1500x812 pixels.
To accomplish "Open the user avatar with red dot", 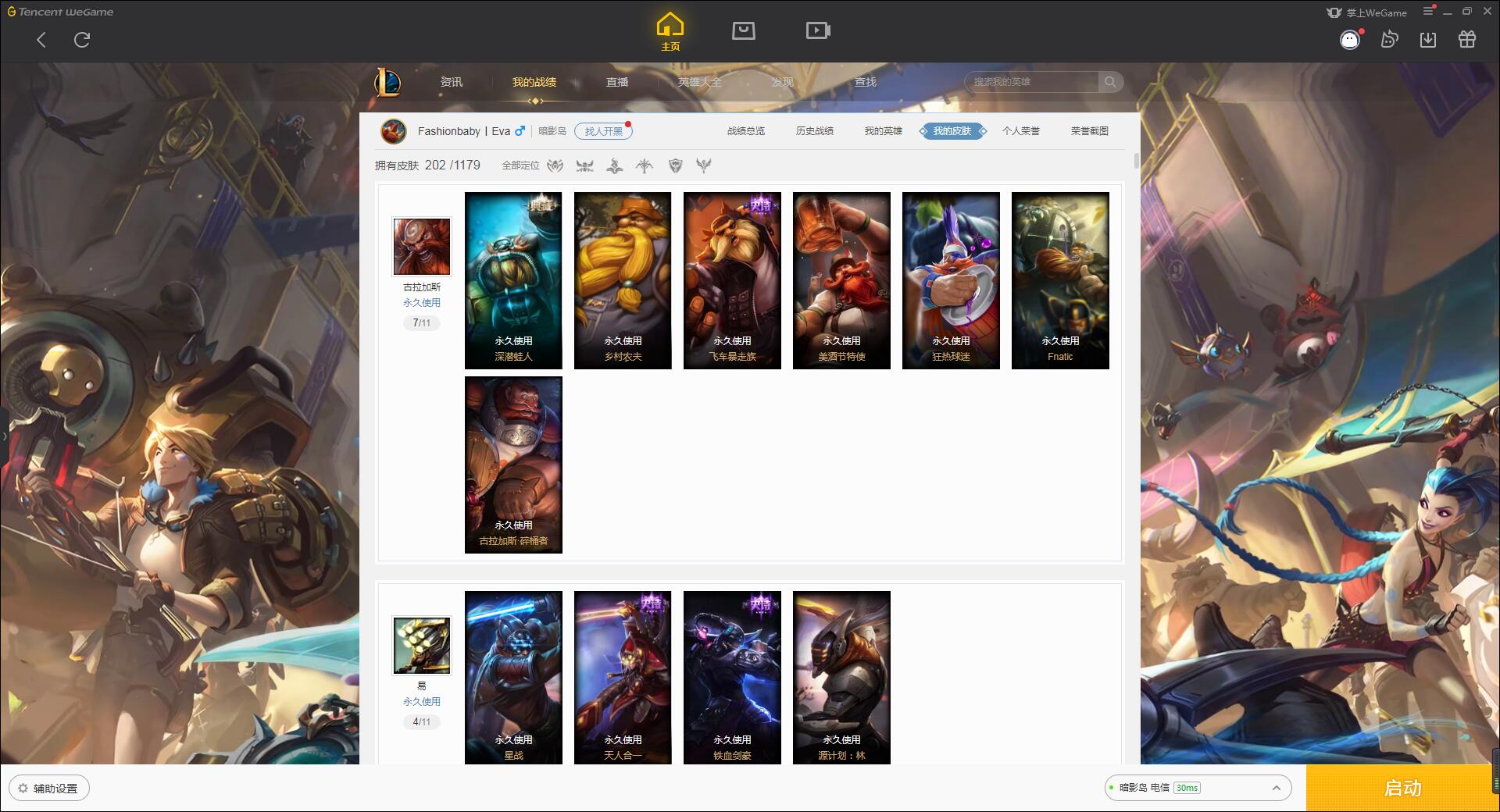I will coord(1351,39).
